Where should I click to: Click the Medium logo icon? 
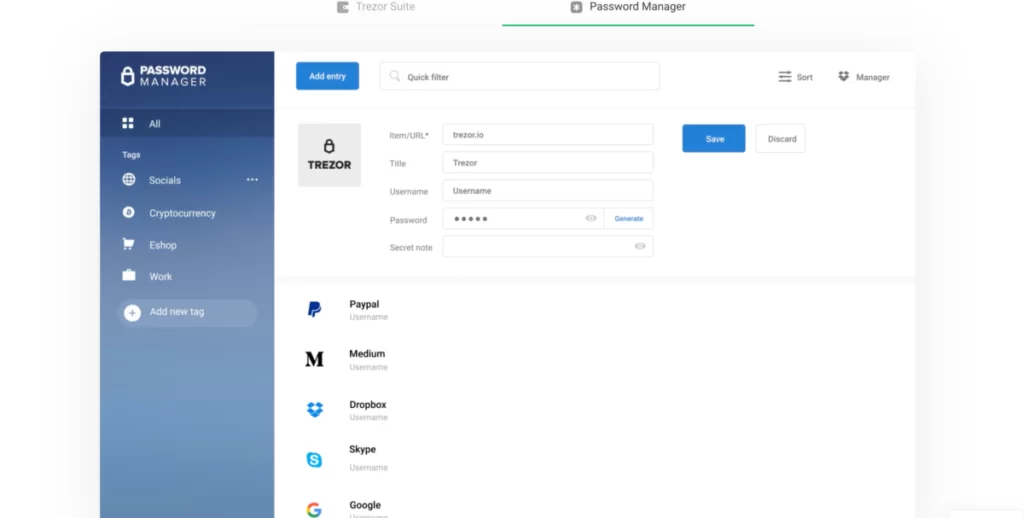(314, 359)
